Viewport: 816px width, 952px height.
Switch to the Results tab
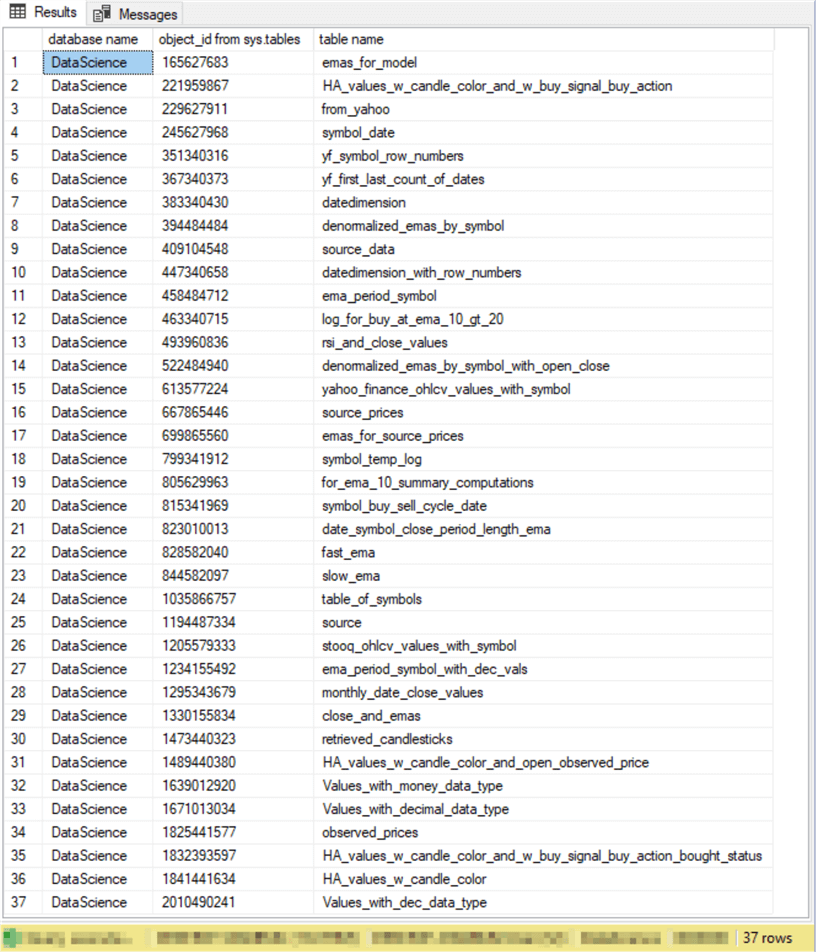pos(44,12)
